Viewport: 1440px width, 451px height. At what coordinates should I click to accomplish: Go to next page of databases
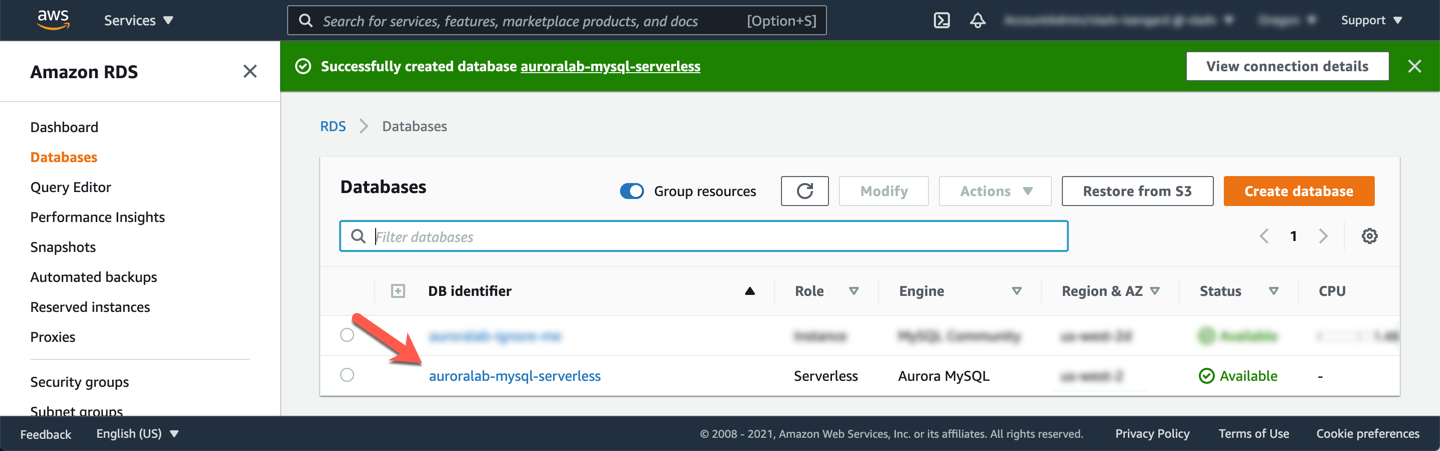(x=1323, y=236)
